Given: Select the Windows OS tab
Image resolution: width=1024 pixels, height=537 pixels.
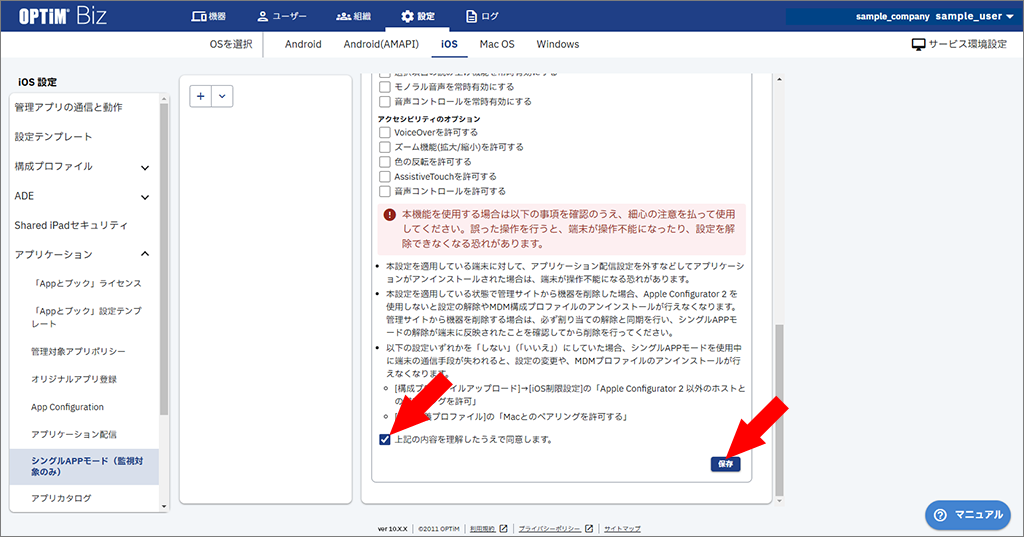Looking at the screenshot, I should point(557,45).
